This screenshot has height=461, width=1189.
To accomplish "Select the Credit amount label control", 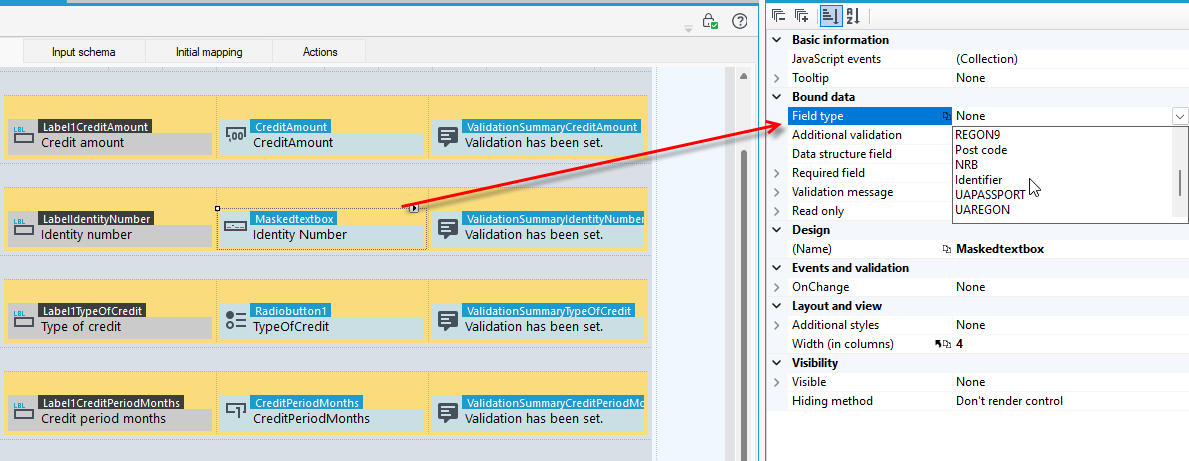I will [x=110, y=136].
